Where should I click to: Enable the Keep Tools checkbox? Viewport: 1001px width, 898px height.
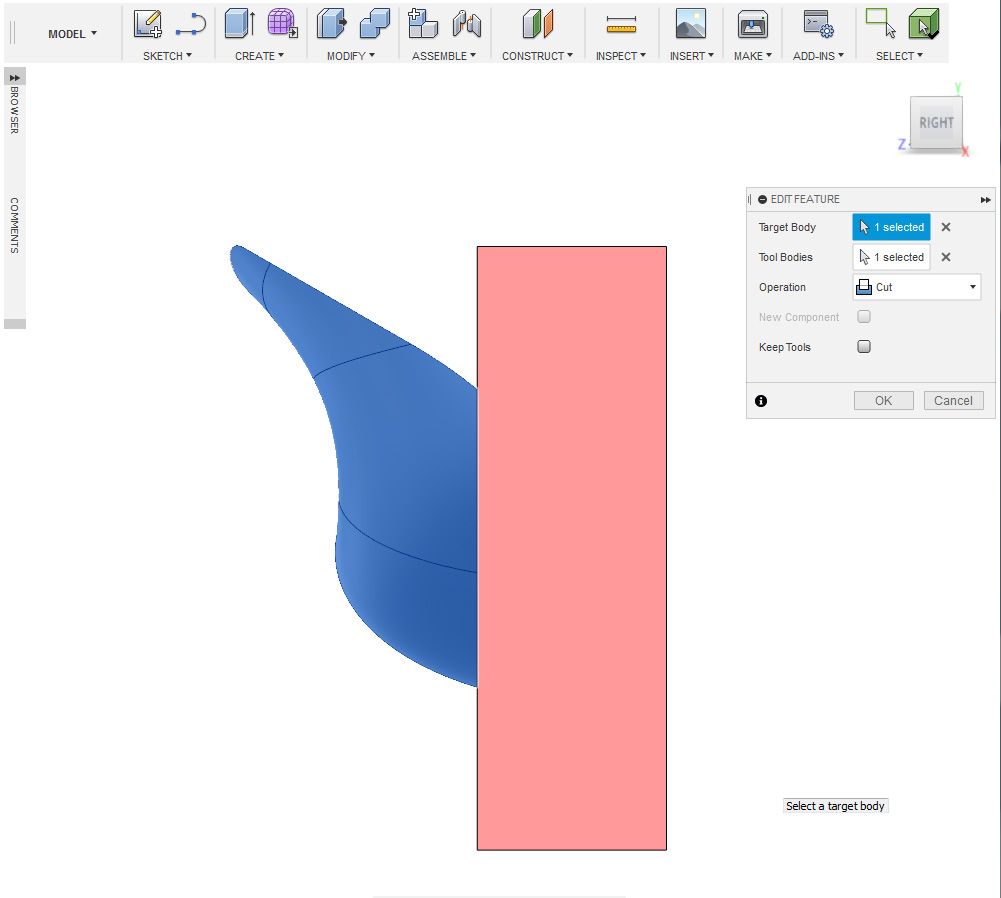click(x=864, y=347)
